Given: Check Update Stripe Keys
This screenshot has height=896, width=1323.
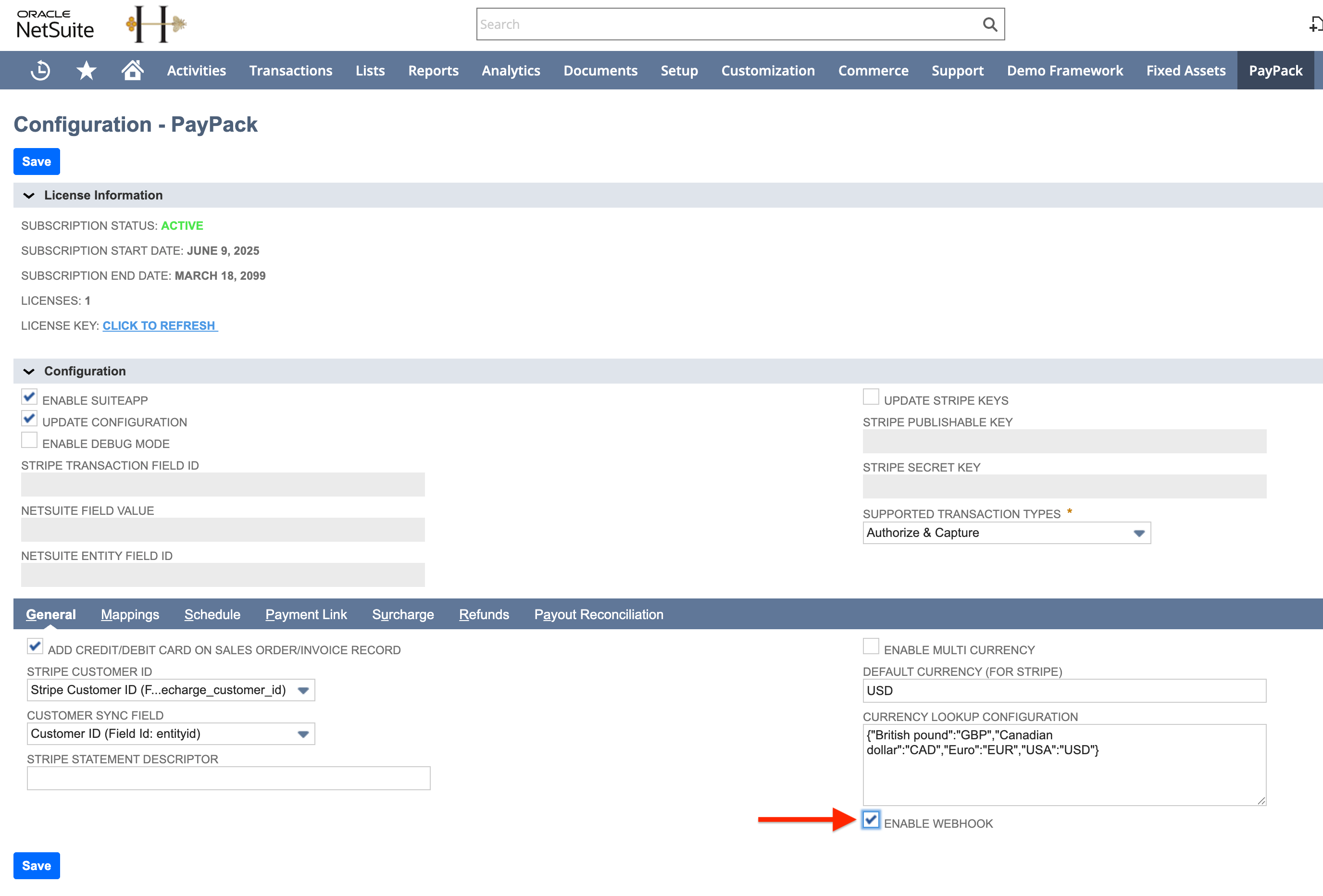Looking at the screenshot, I should click(x=871, y=396).
